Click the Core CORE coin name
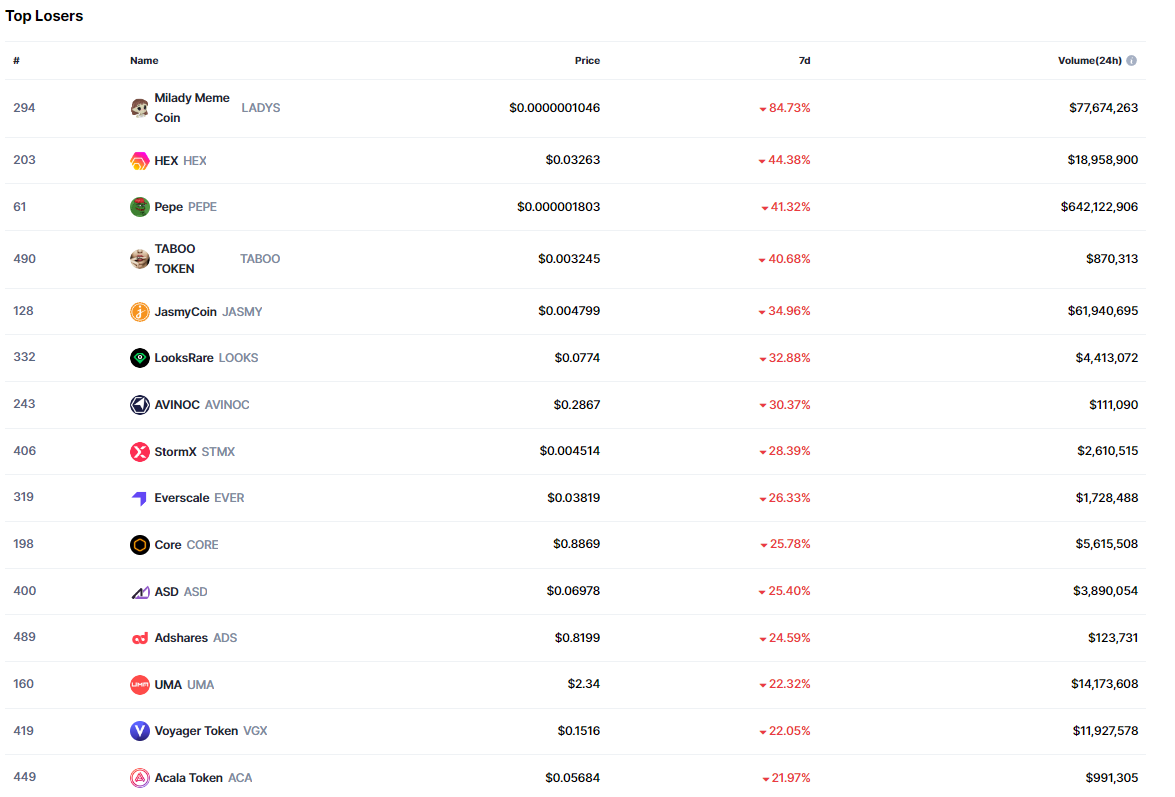The width and height of the screenshot is (1175, 797). click(168, 545)
